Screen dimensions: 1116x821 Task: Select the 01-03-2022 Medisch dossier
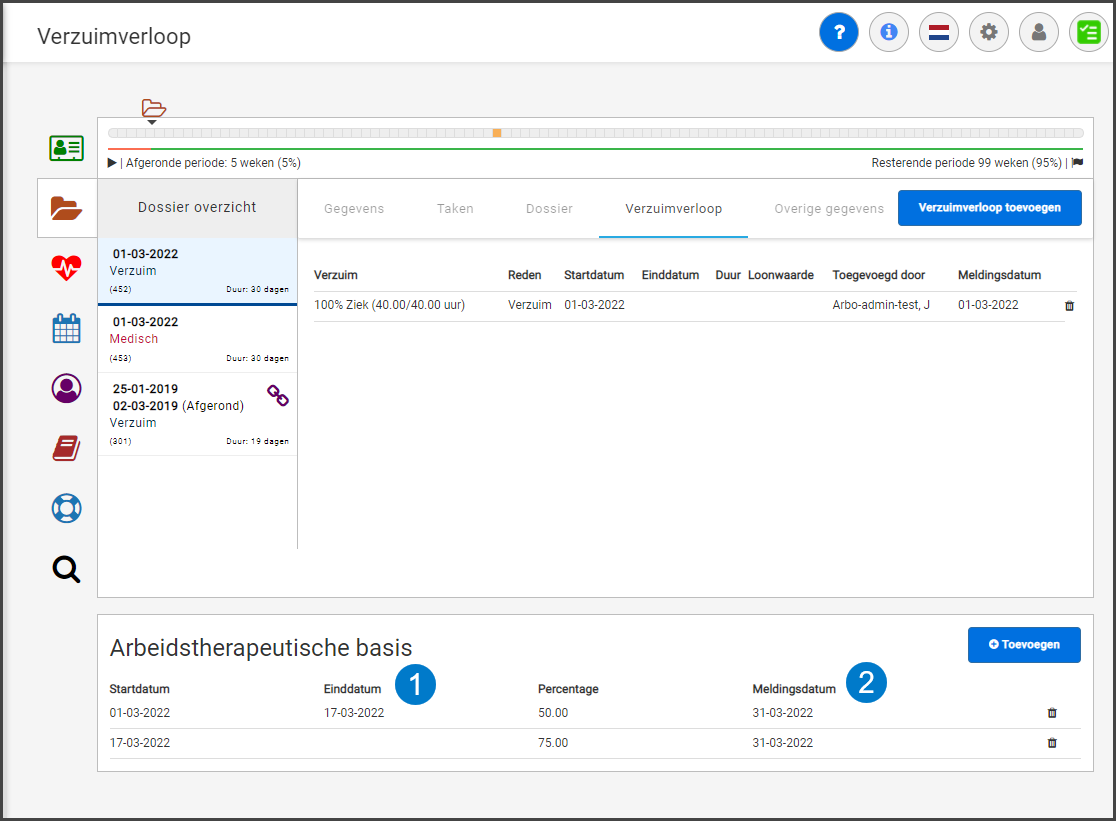click(x=198, y=339)
